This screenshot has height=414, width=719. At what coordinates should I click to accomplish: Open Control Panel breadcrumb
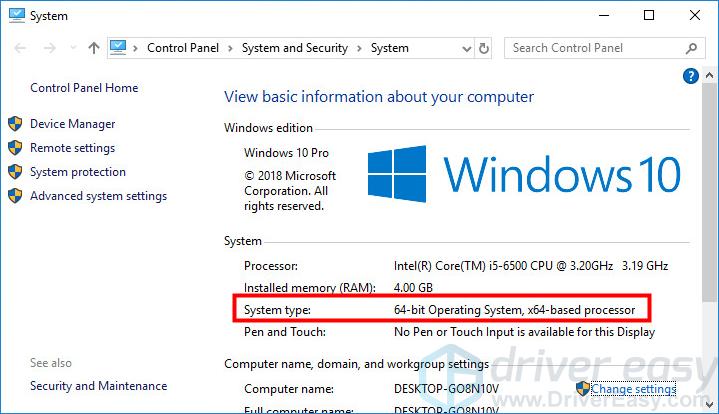point(183,48)
